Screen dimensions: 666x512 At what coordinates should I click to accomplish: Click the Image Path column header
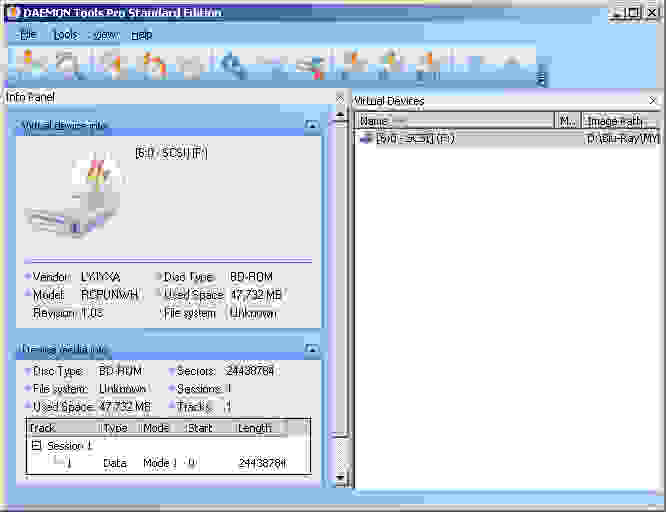pyautogui.click(x=620, y=120)
